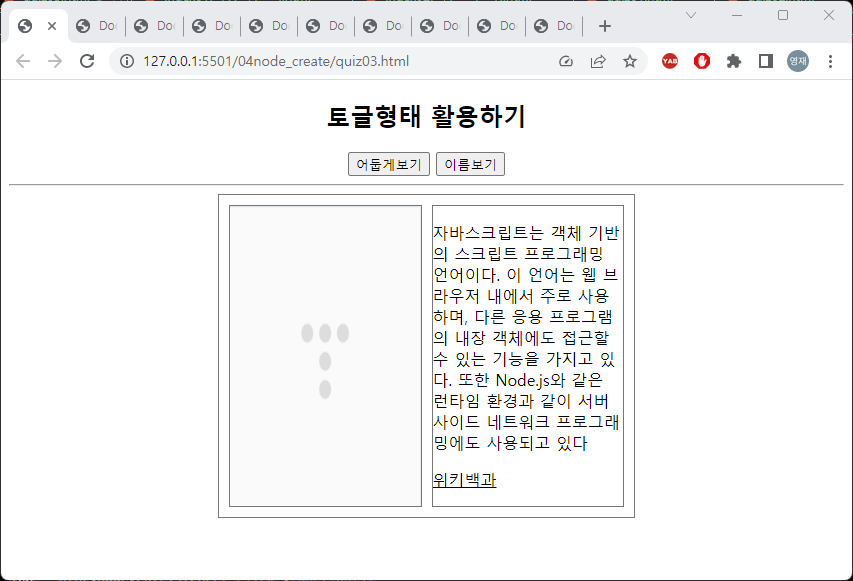Follow the 위키백과 link

pos(465,480)
